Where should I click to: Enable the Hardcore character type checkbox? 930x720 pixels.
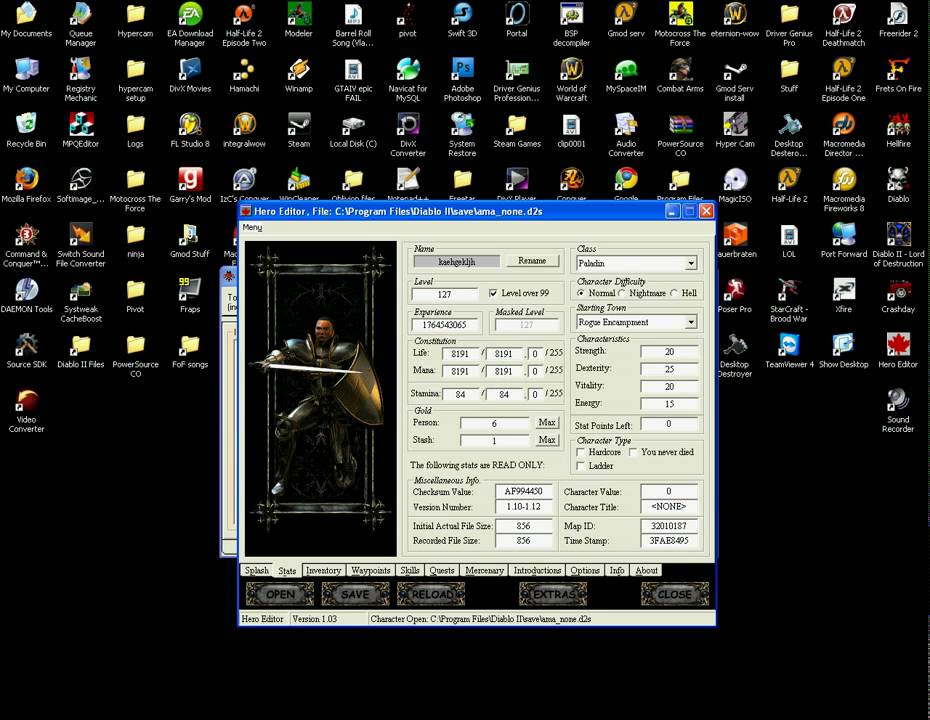[x=581, y=452]
